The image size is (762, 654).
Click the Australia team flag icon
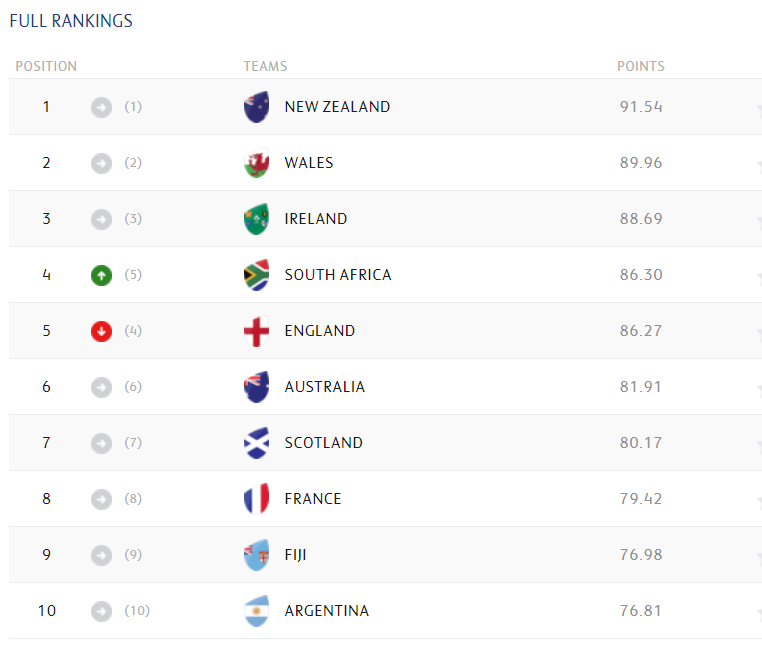click(x=257, y=387)
